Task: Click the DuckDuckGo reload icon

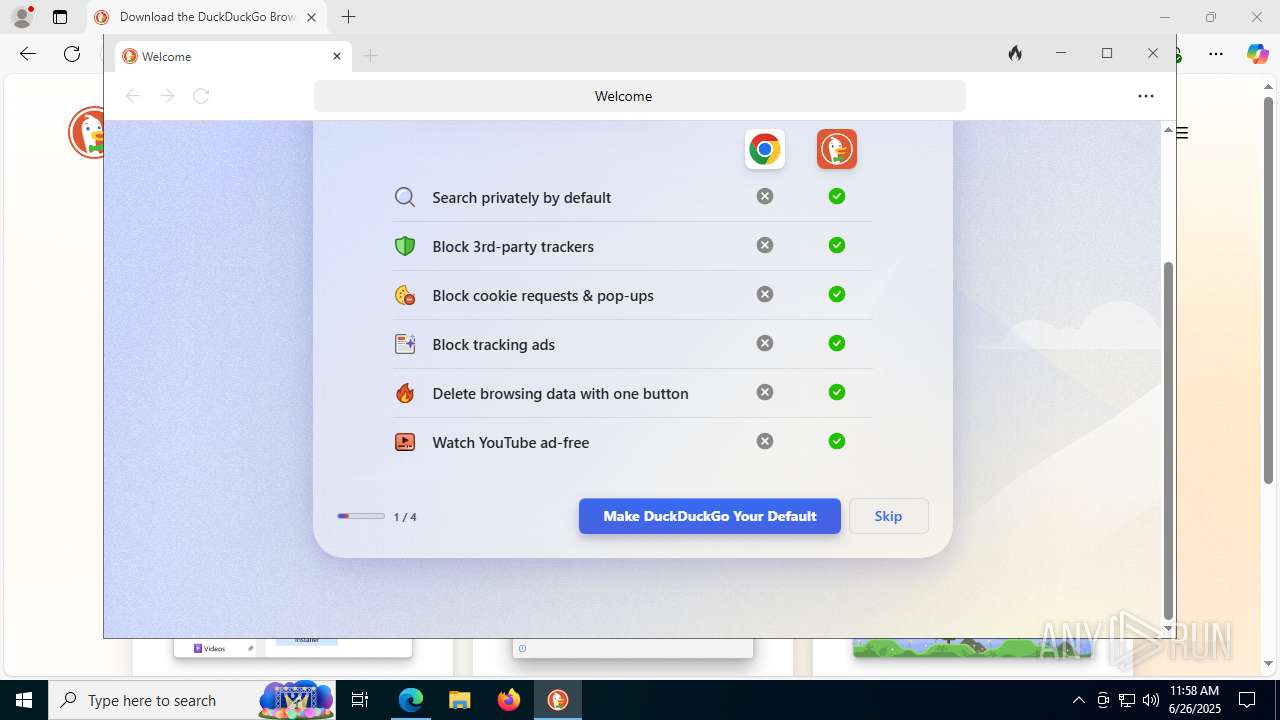Action: 201,96
